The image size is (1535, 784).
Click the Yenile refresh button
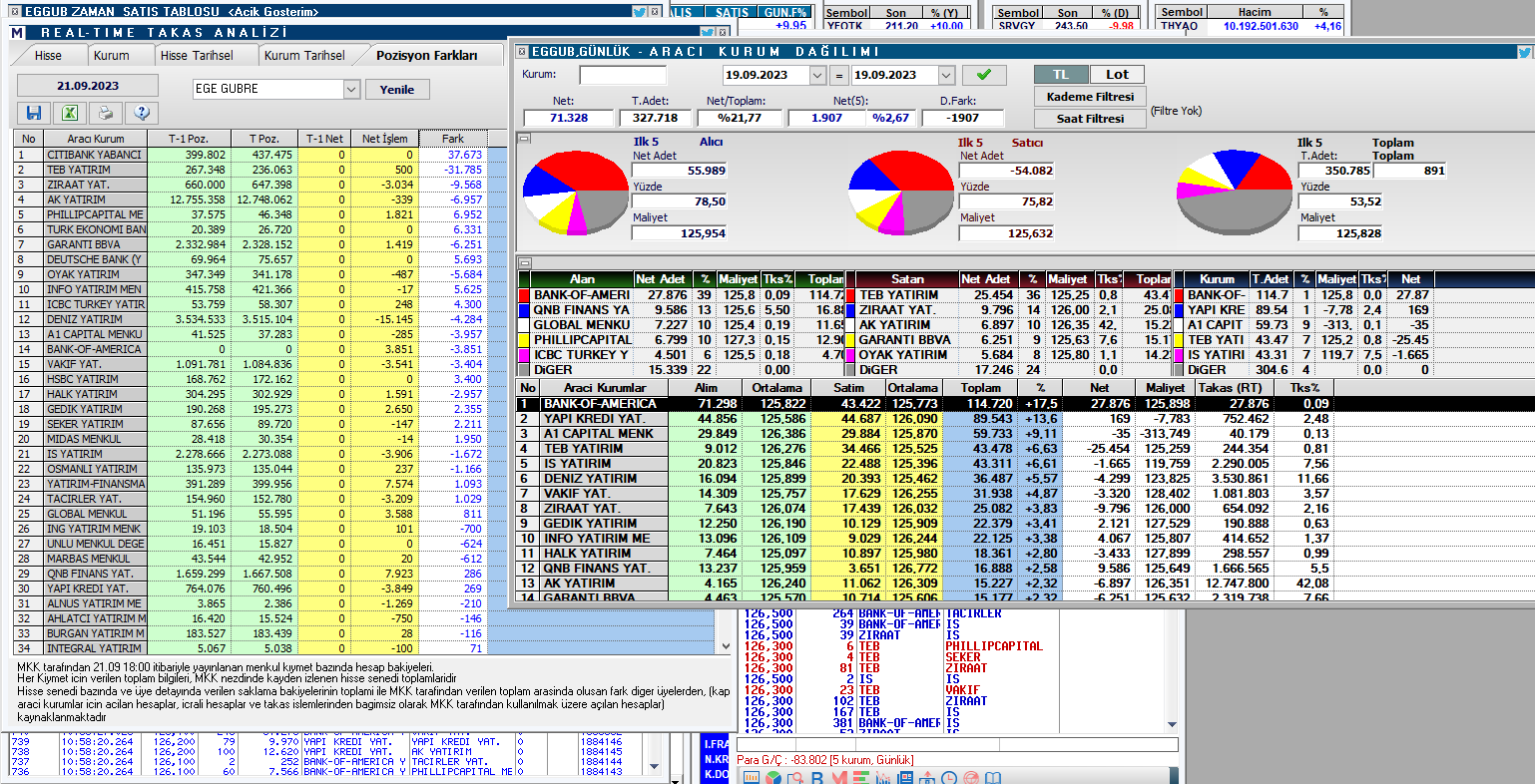(x=396, y=90)
